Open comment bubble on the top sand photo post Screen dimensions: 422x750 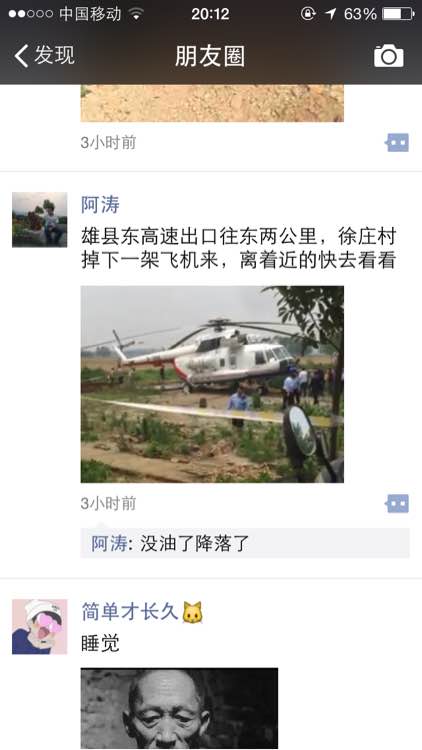point(397,143)
